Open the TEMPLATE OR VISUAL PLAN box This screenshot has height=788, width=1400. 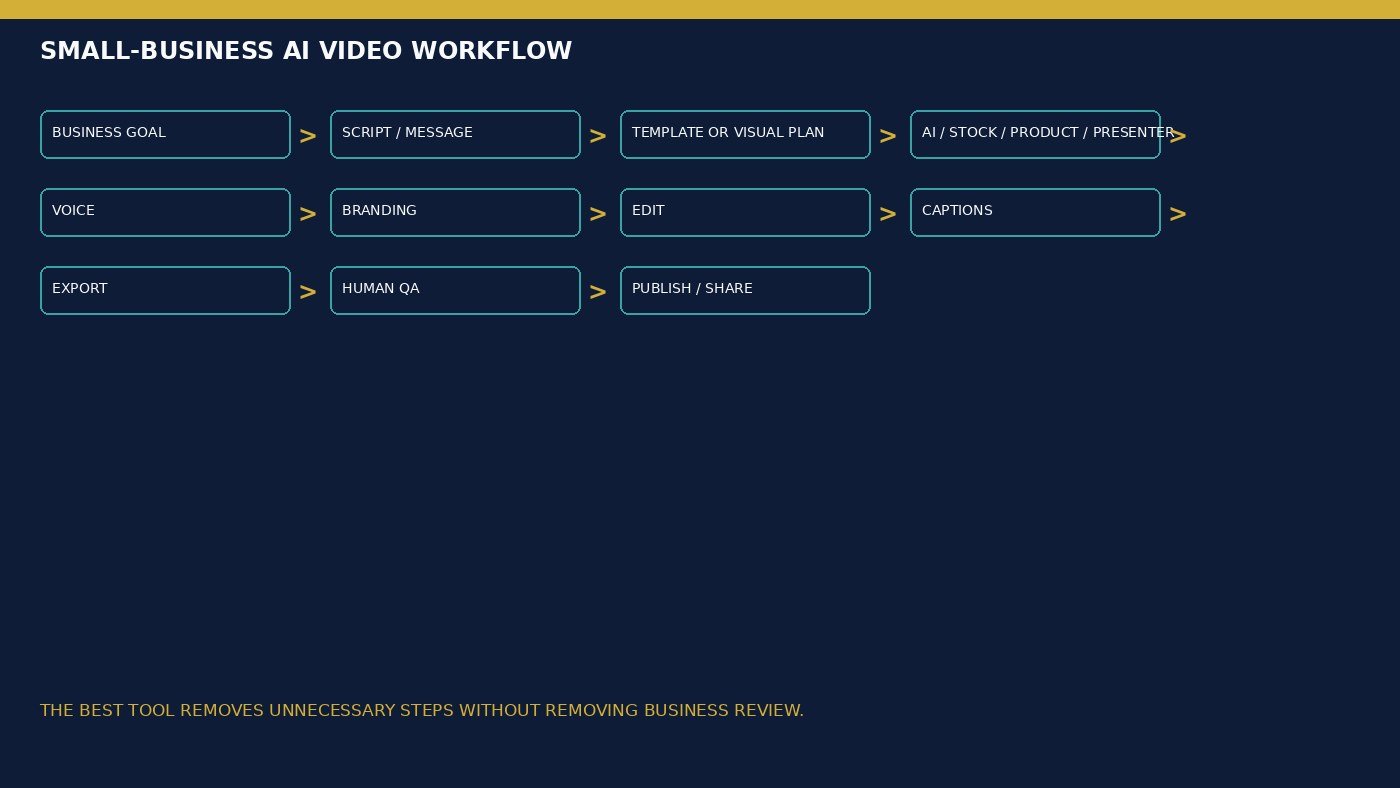(x=745, y=134)
